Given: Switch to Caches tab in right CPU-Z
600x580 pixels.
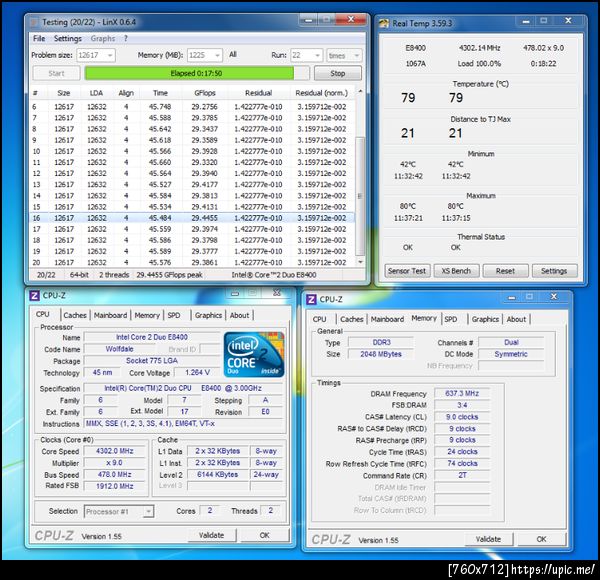Looking at the screenshot, I should point(352,319).
